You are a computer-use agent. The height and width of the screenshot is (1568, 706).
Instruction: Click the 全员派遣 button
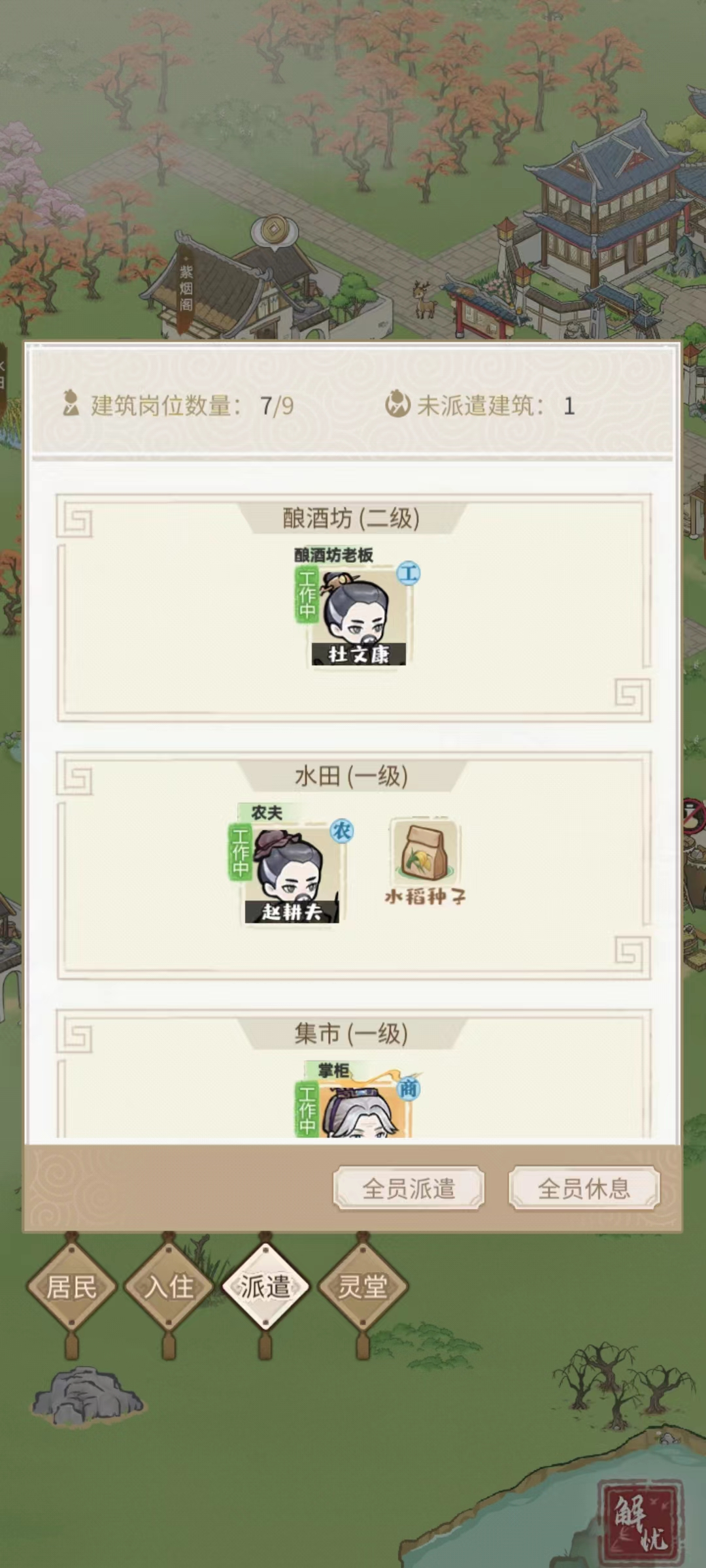409,1188
